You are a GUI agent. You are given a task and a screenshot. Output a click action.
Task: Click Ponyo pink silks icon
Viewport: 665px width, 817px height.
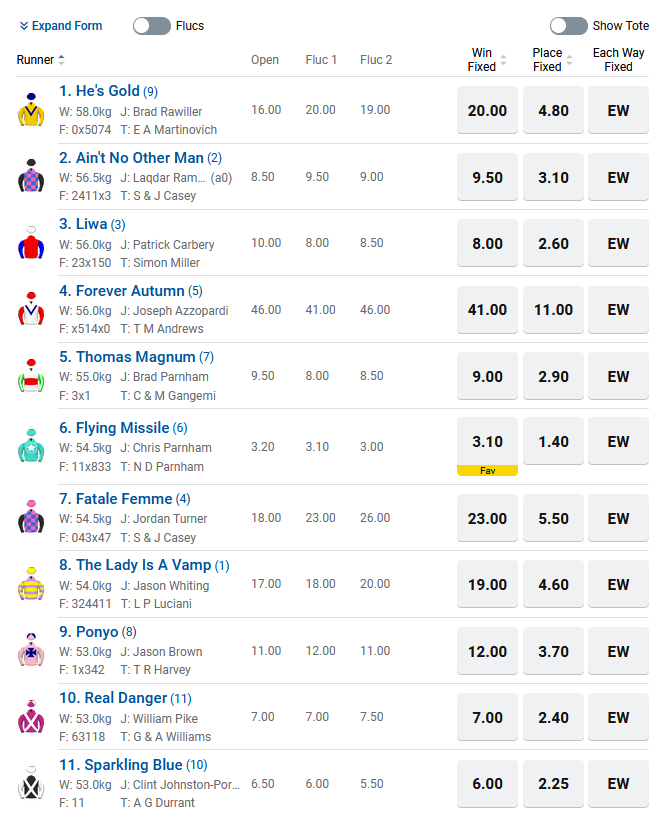pos(32,651)
